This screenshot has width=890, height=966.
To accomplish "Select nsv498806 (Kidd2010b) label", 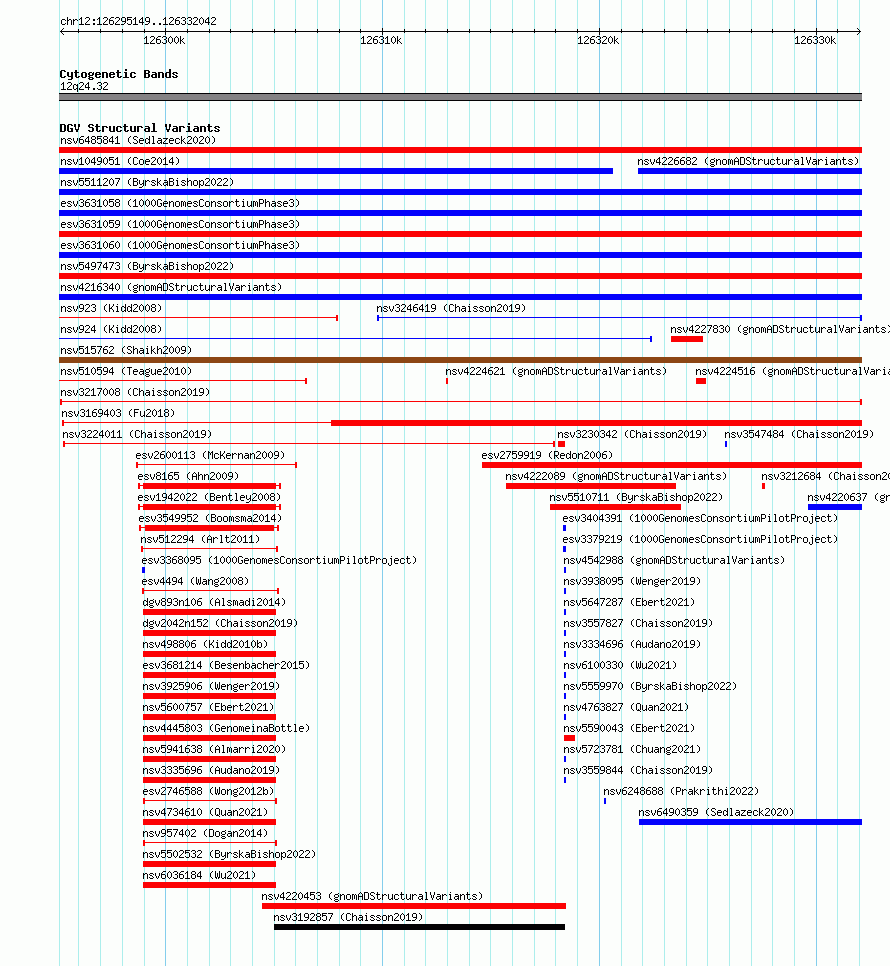I will pos(205,643).
